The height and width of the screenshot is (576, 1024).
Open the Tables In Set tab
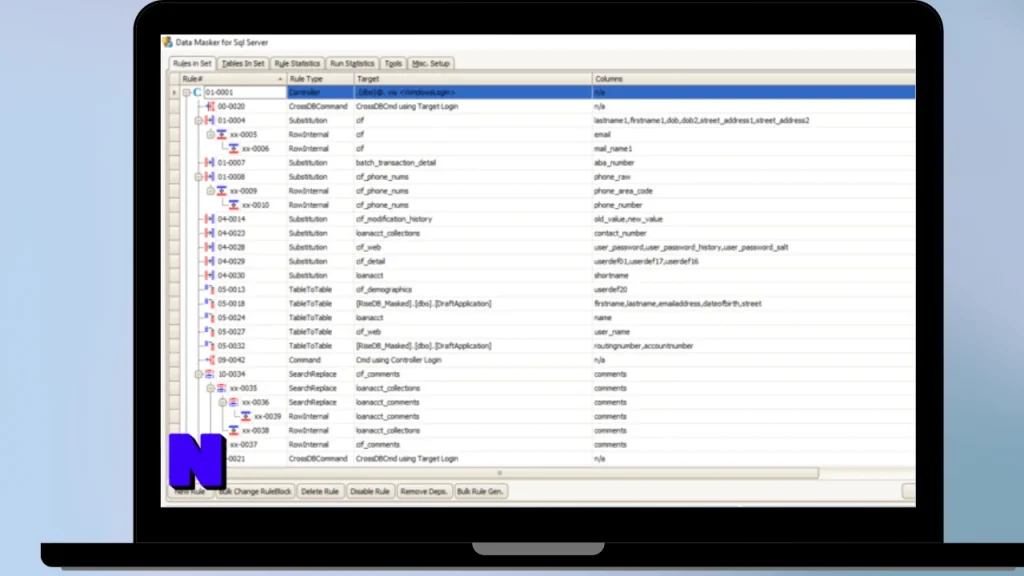243,63
